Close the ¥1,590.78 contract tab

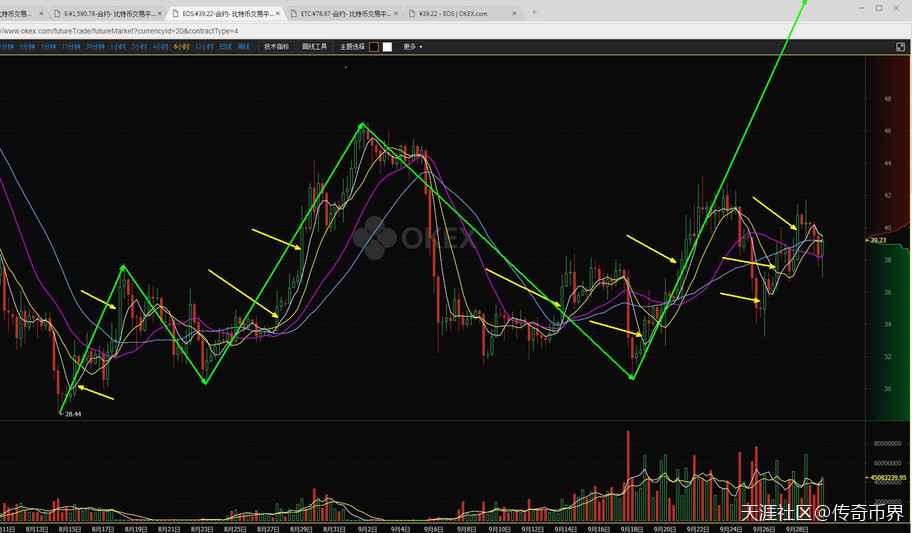click(160, 14)
